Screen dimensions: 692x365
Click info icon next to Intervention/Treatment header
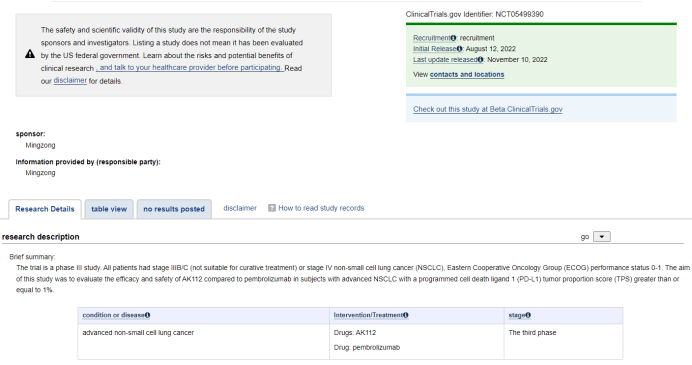tap(406, 315)
